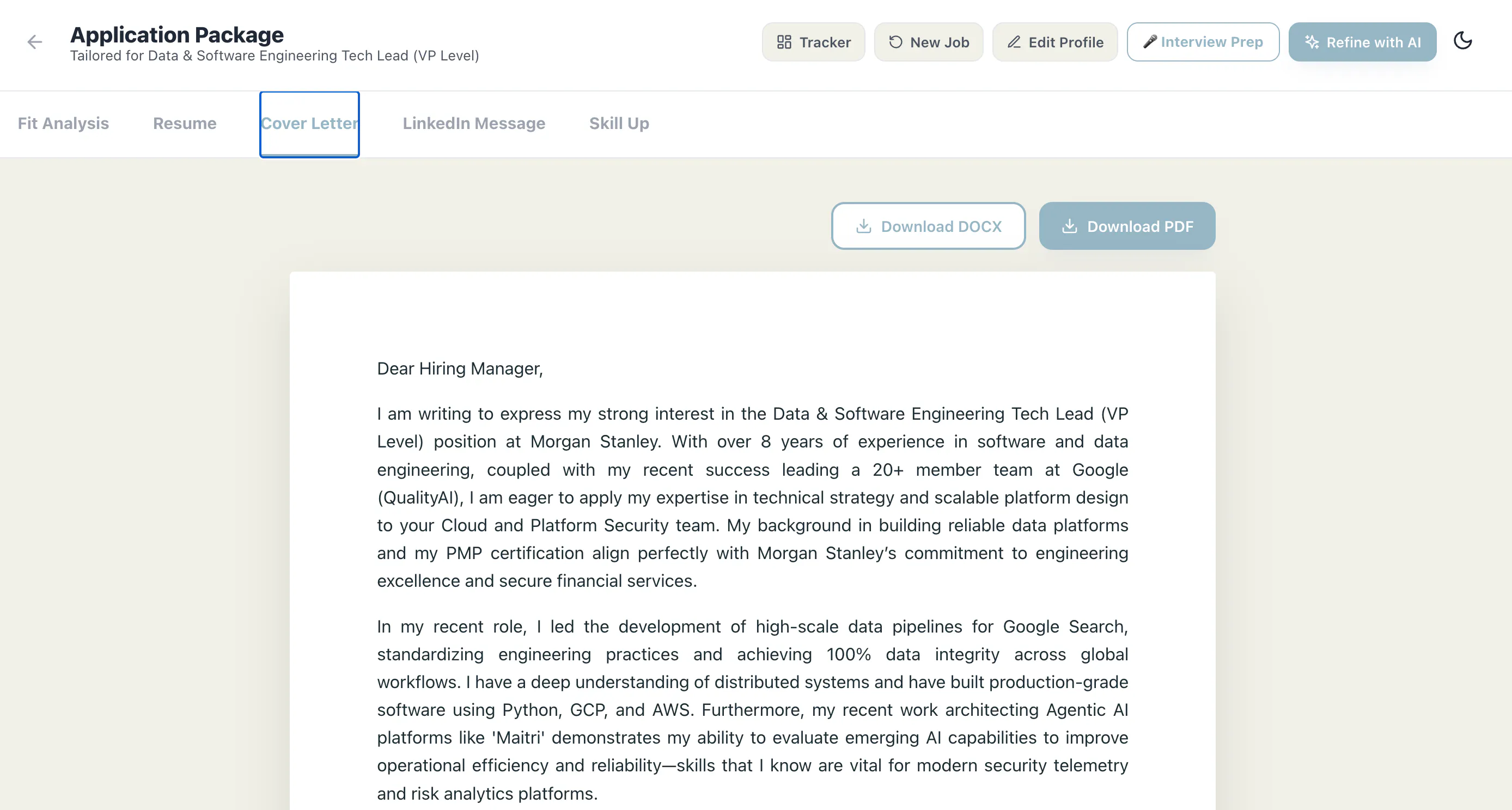Viewport: 1512px width, 810px height.
Task: Click the download icon in Download DOCX
Action: (x=863, y=226)
